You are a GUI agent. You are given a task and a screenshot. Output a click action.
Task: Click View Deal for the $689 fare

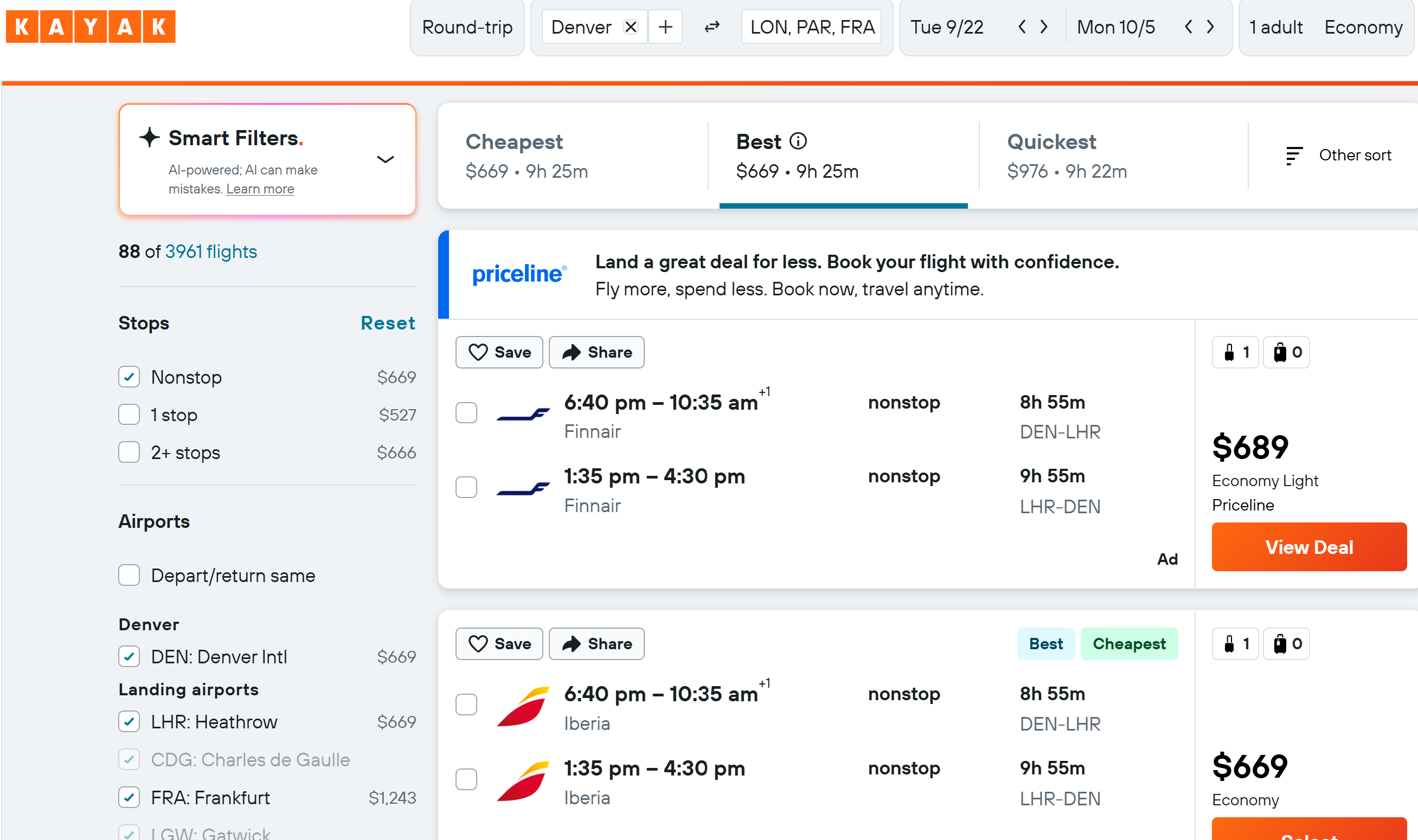[1308, 547]
